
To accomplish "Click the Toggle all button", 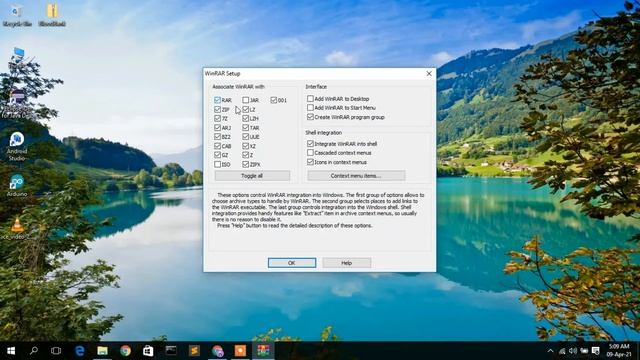I will 252,176.
